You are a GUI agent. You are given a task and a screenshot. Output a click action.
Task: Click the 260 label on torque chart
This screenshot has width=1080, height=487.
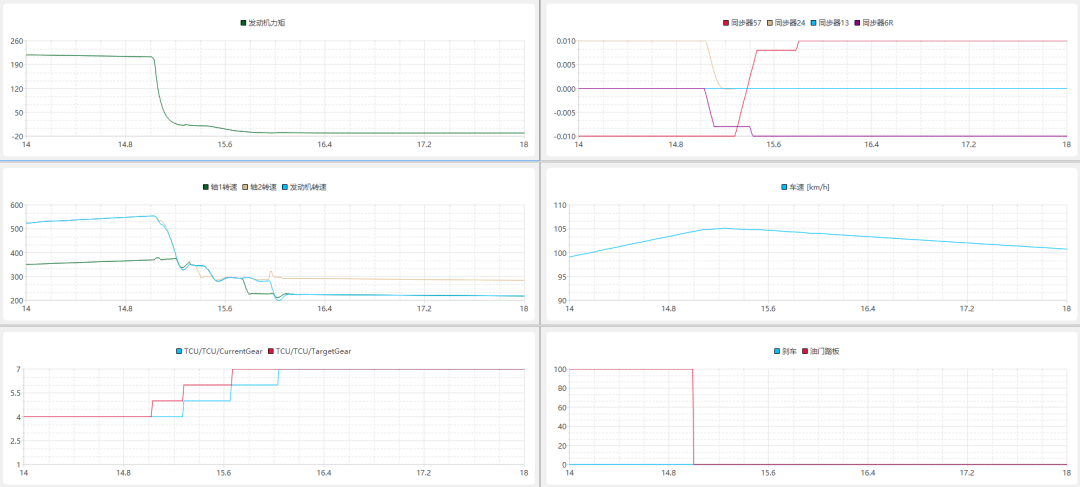pyautogui.click(x=16, y=41)
